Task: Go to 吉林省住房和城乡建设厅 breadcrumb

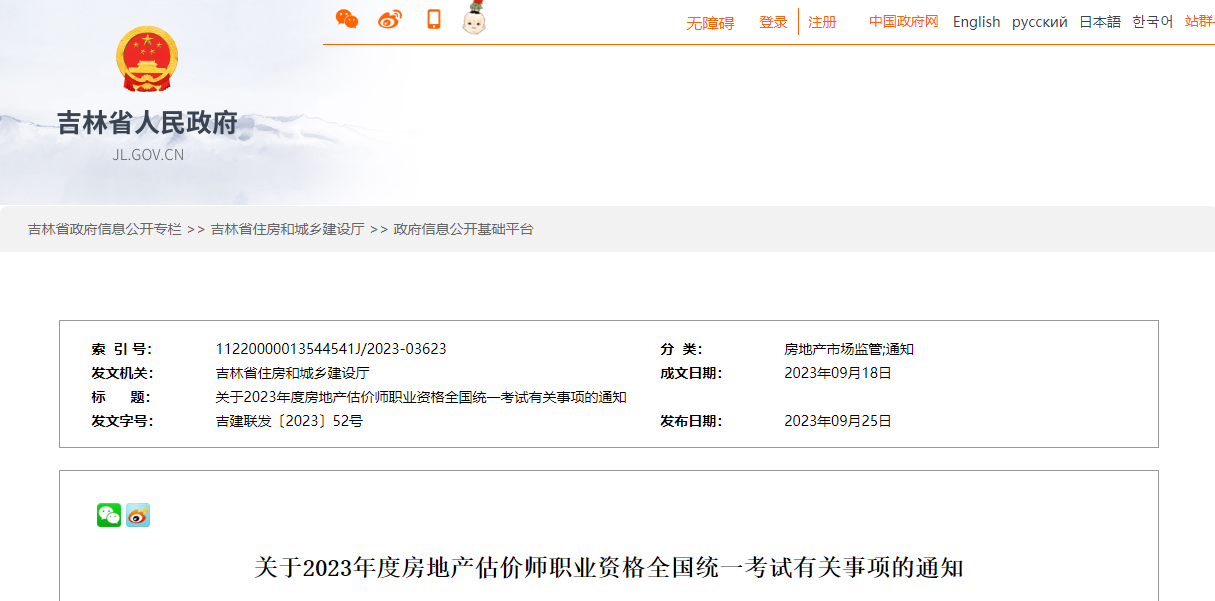Action: [x=287, y=229]
